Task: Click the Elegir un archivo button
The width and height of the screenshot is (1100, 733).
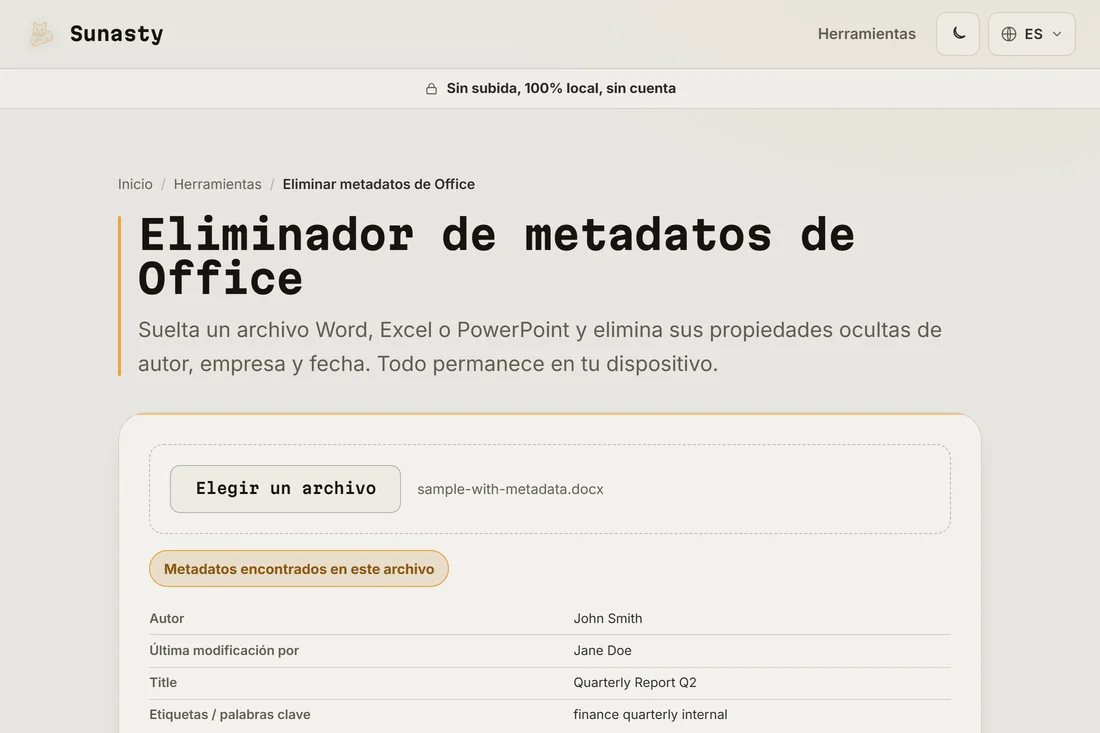Action: pyautogui.click(x=286, y=489)
